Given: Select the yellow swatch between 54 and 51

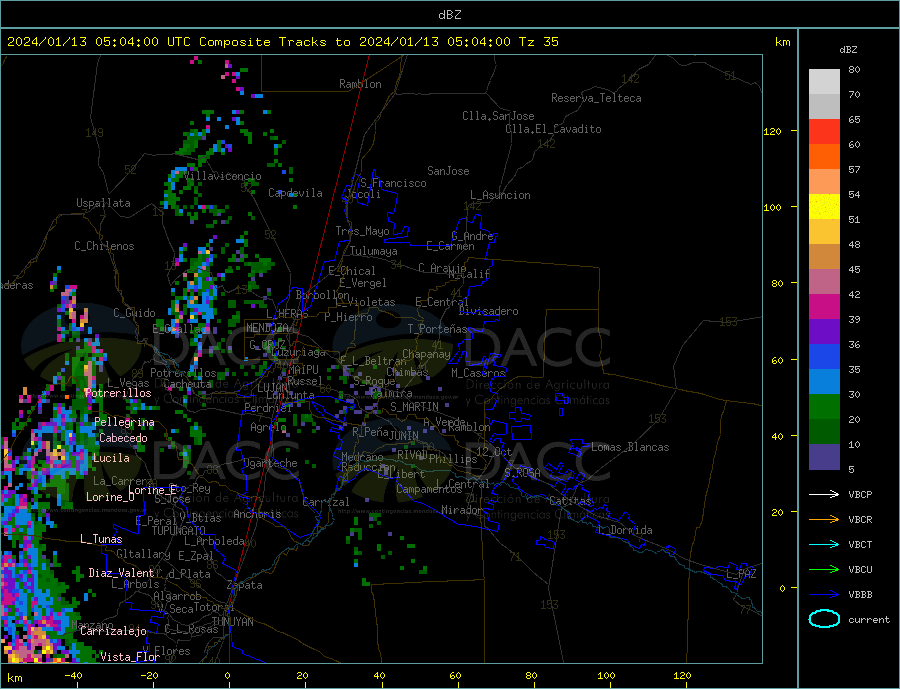Looking at the screenshot, I should [824, 207].
